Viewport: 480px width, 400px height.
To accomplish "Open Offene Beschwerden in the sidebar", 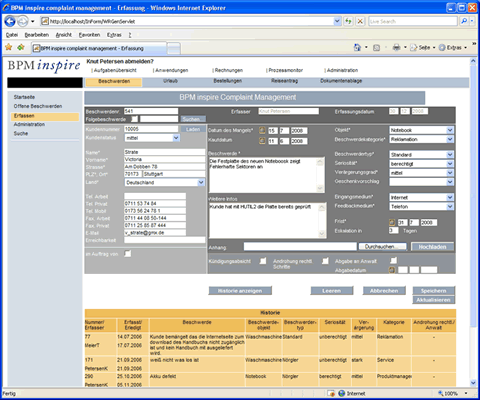I will (38, 106).
